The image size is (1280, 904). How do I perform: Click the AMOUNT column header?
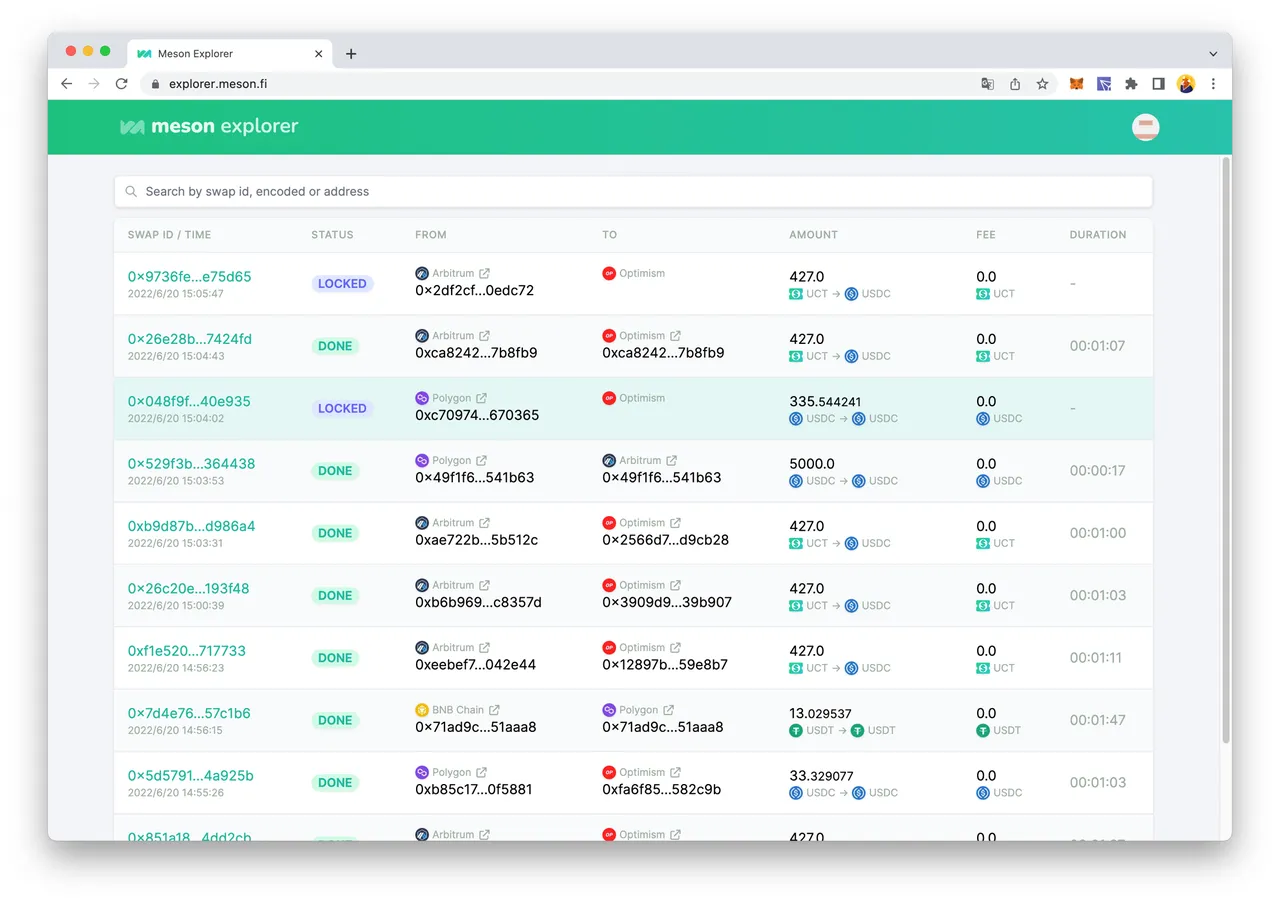[x=813, y=235]
